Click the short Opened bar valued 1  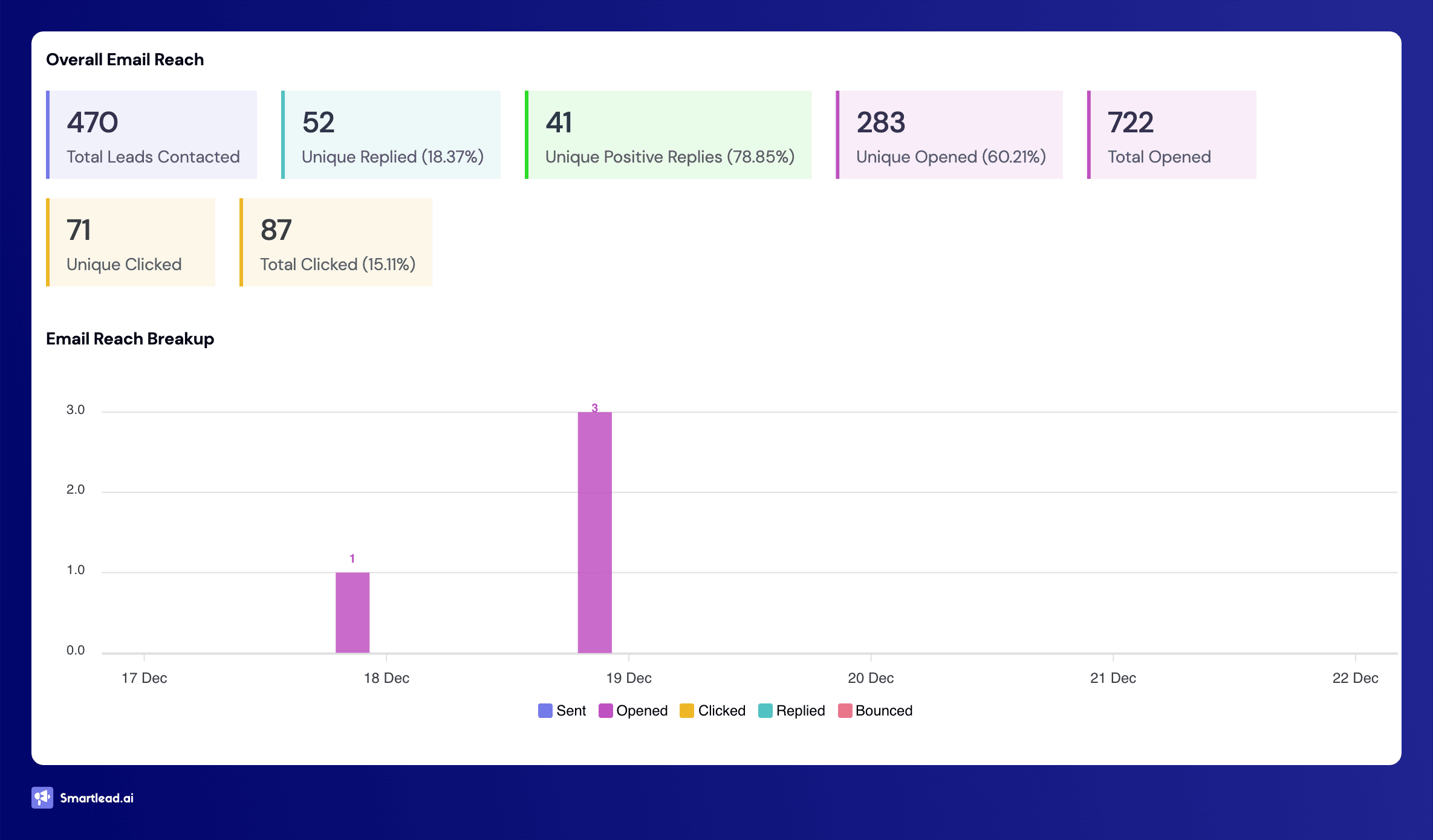point(353,612)
